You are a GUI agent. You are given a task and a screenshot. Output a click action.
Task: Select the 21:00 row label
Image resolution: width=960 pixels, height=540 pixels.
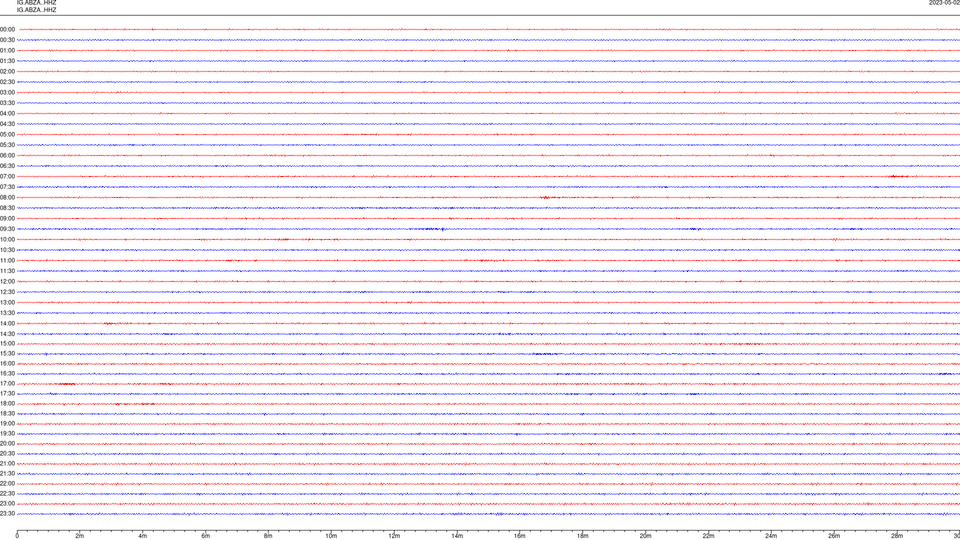pos(7,463)
